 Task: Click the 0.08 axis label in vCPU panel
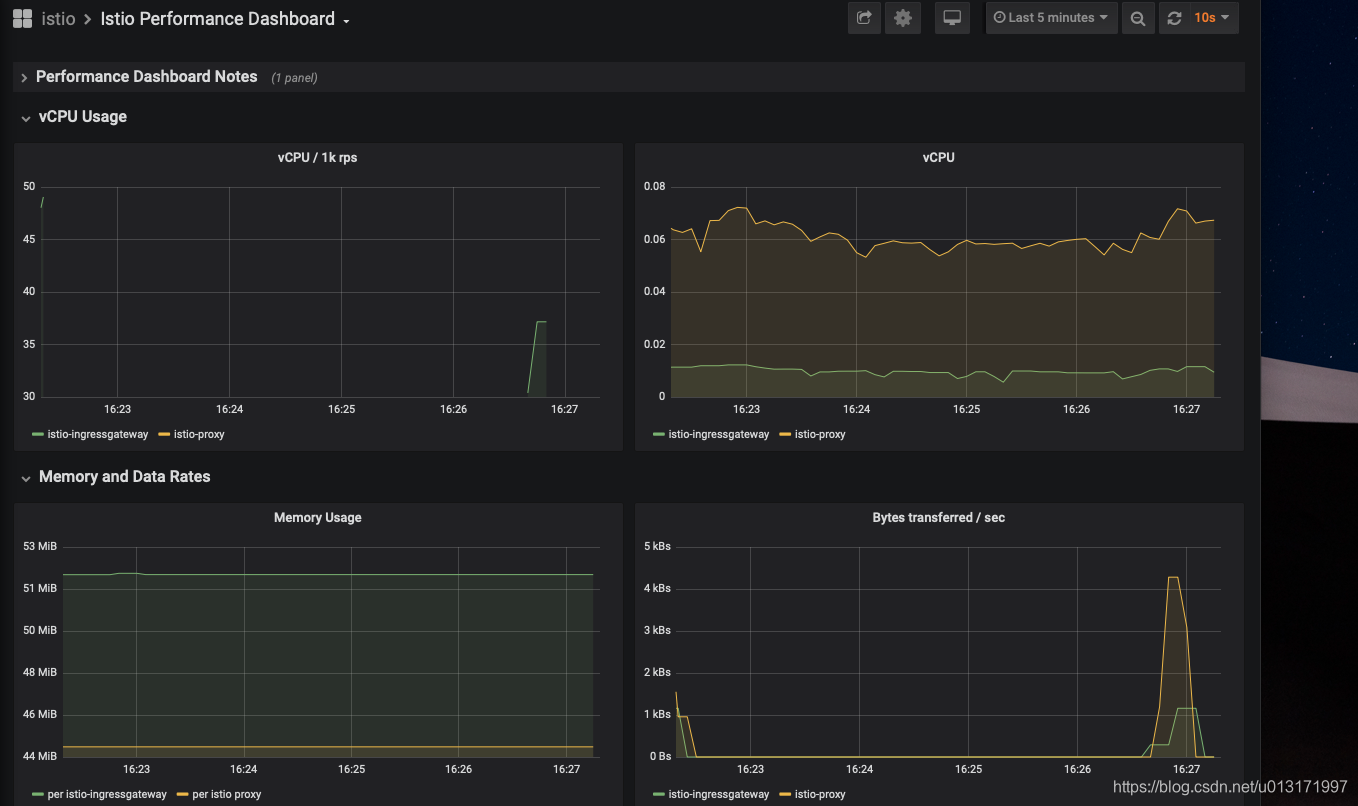pyautogui.click(x=654, y=187)
